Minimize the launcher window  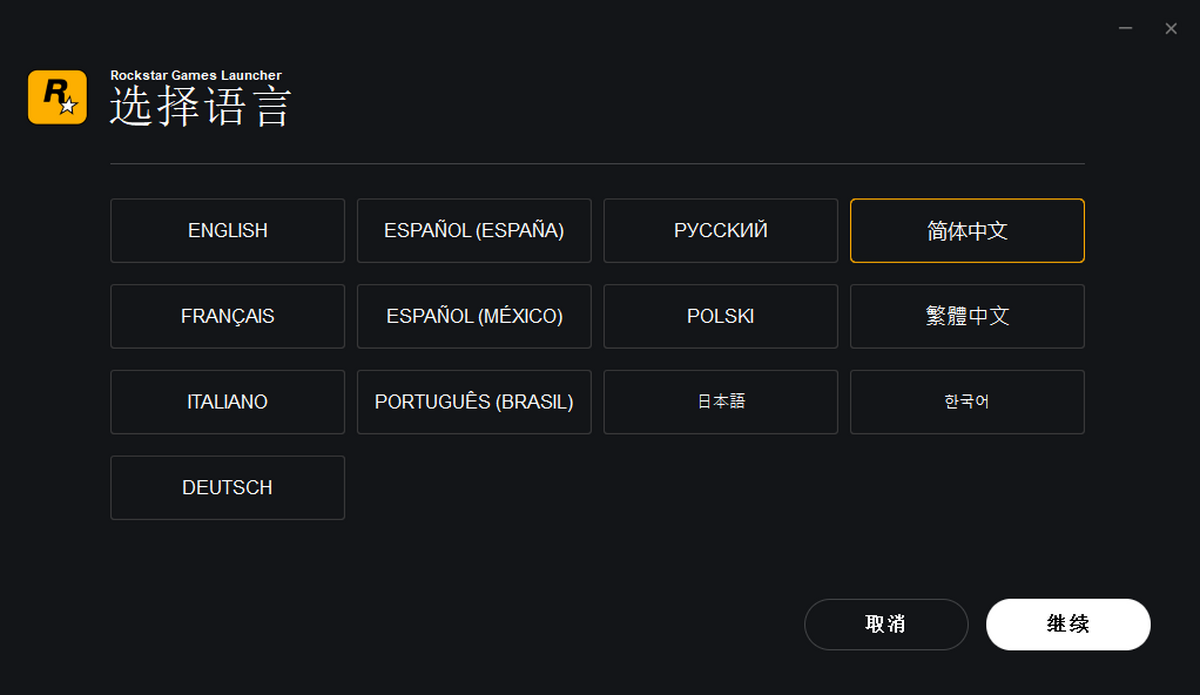pyautogui.click(x=1126, y=29)
